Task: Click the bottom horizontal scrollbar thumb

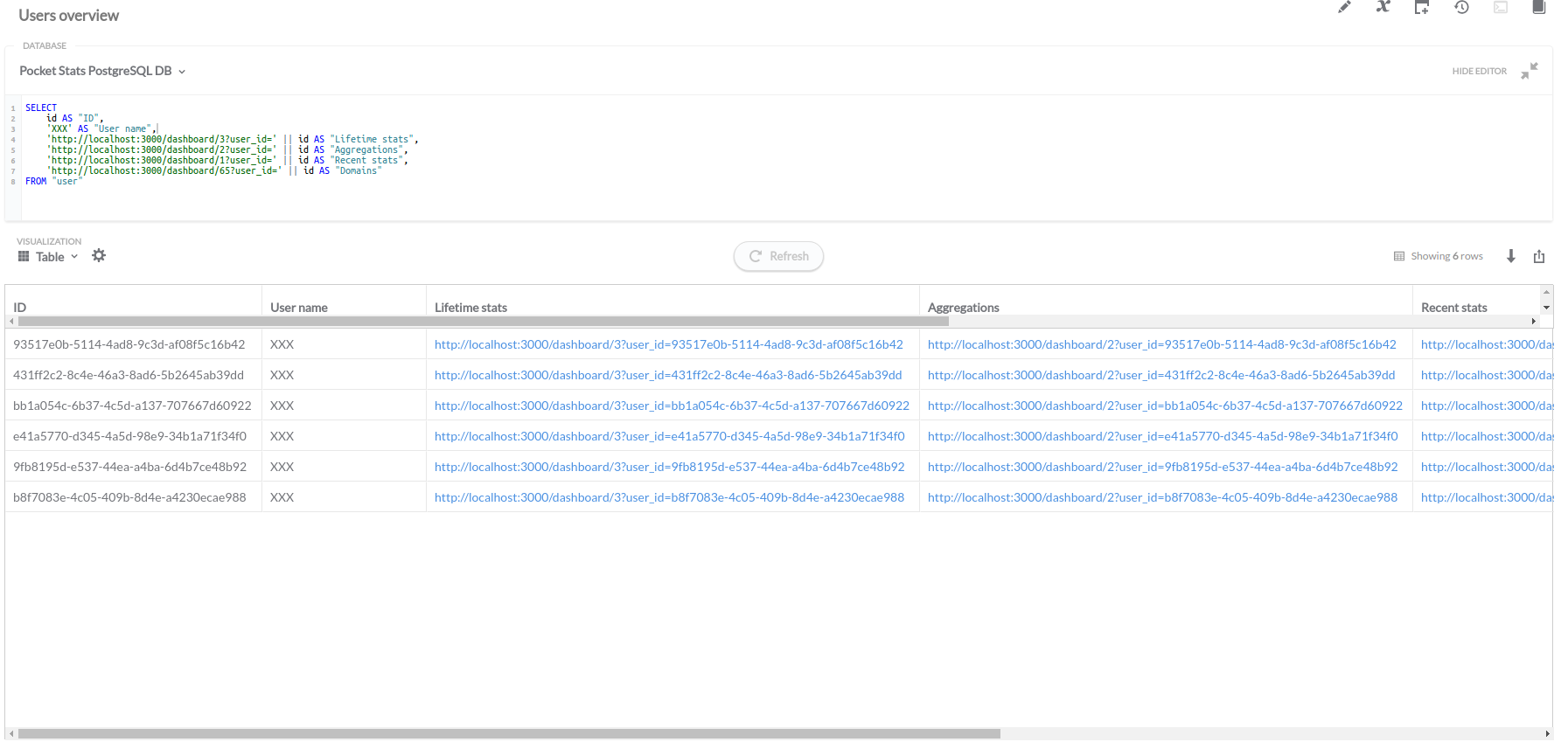Action: [509, 734]
